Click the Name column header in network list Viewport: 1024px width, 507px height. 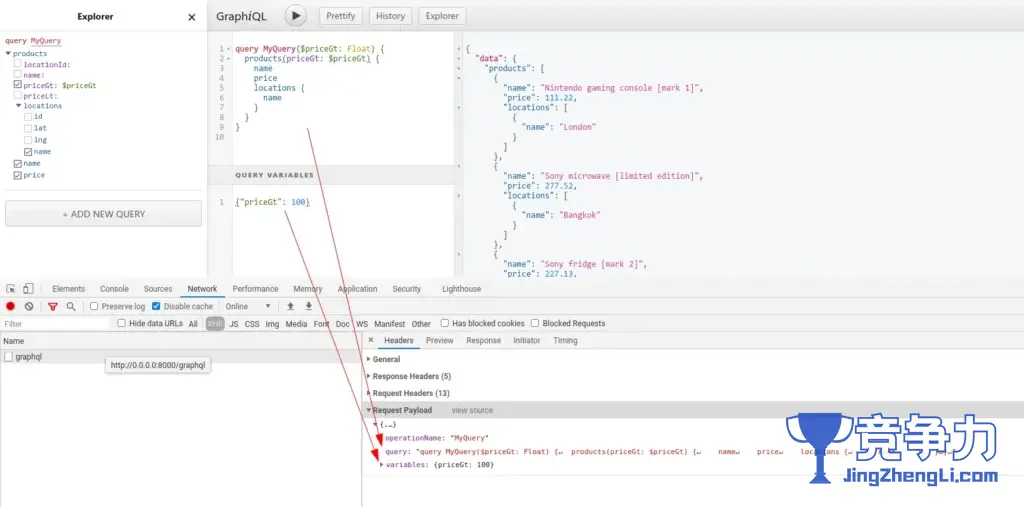[x=181, y=340]
